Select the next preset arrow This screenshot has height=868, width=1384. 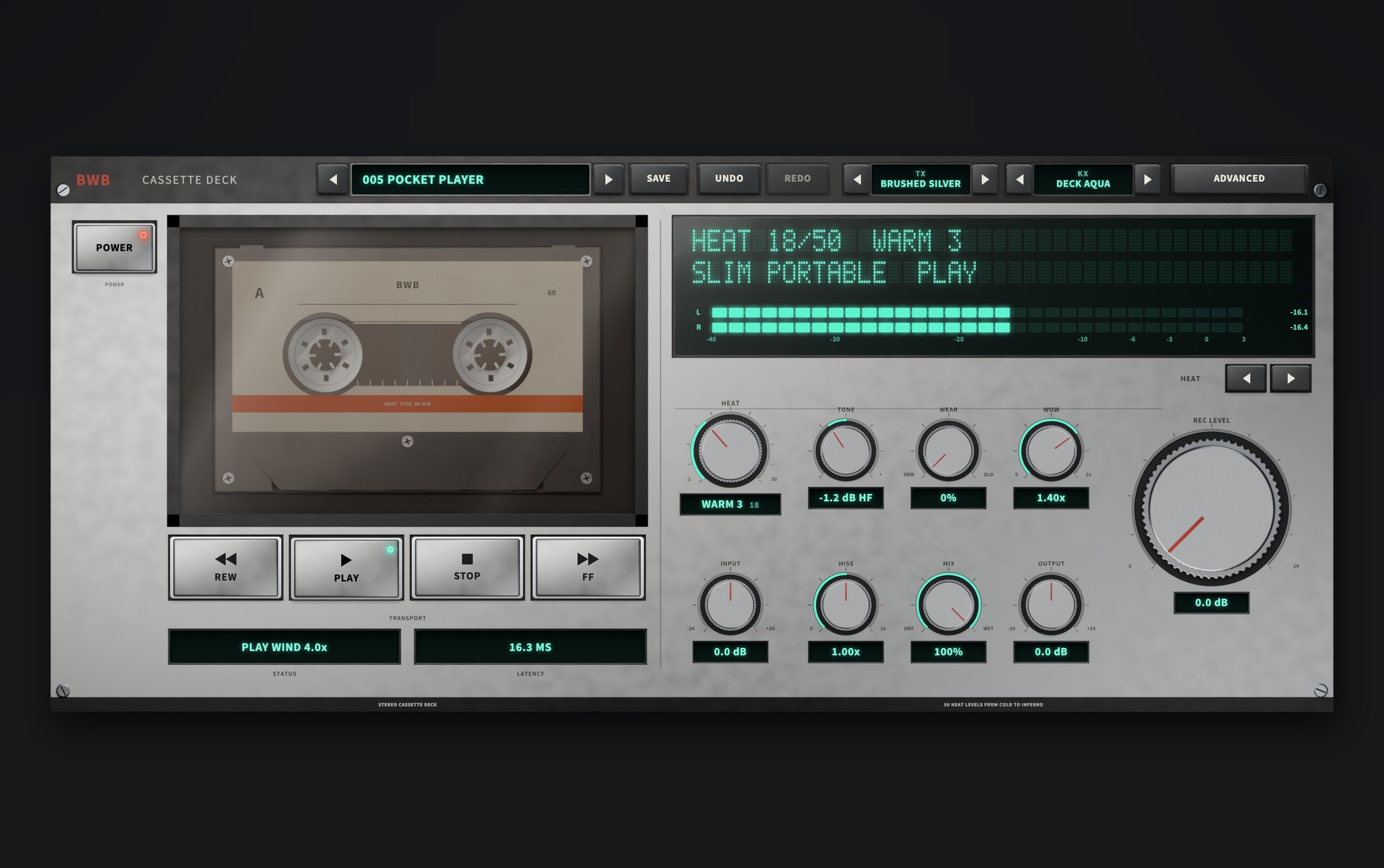[x=608, y=180]
